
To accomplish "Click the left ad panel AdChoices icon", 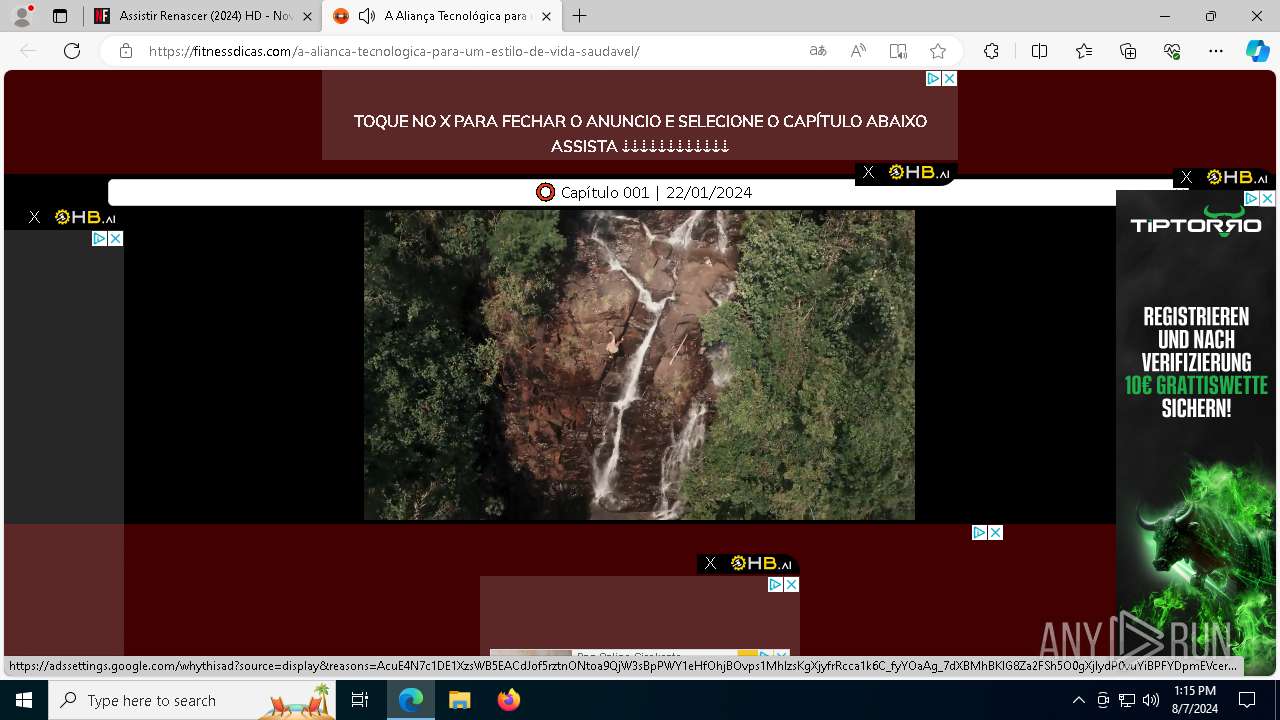I will coord(100,238).
